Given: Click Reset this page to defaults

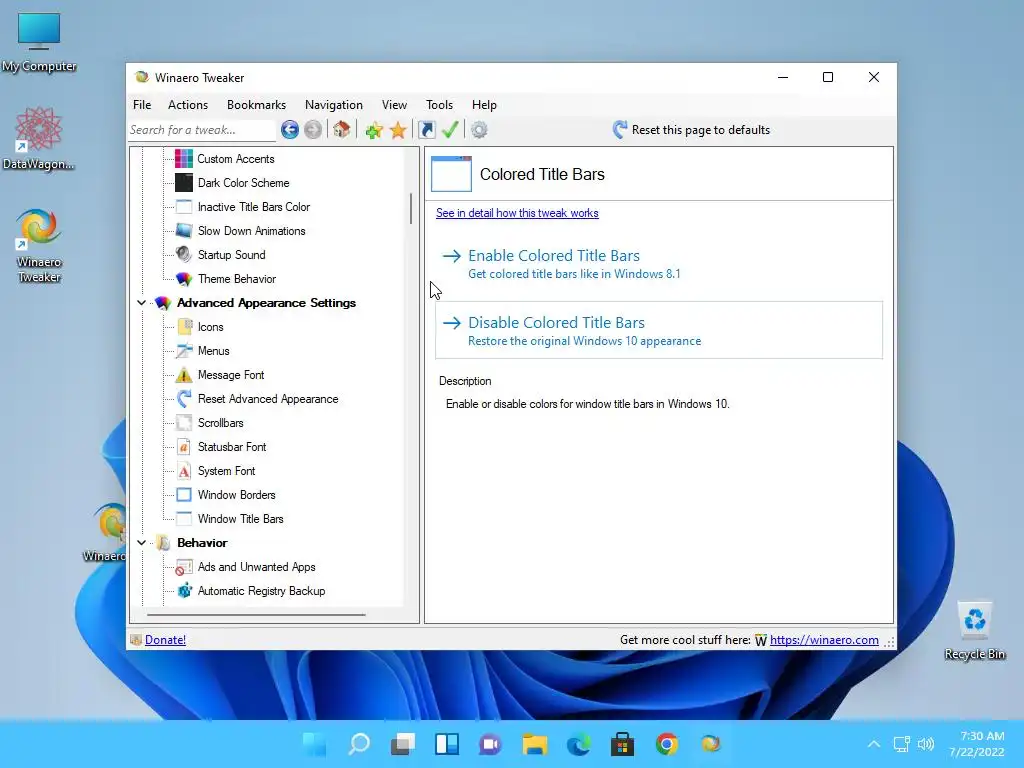Looking at the screenshot, I should (x=691, y=130).
